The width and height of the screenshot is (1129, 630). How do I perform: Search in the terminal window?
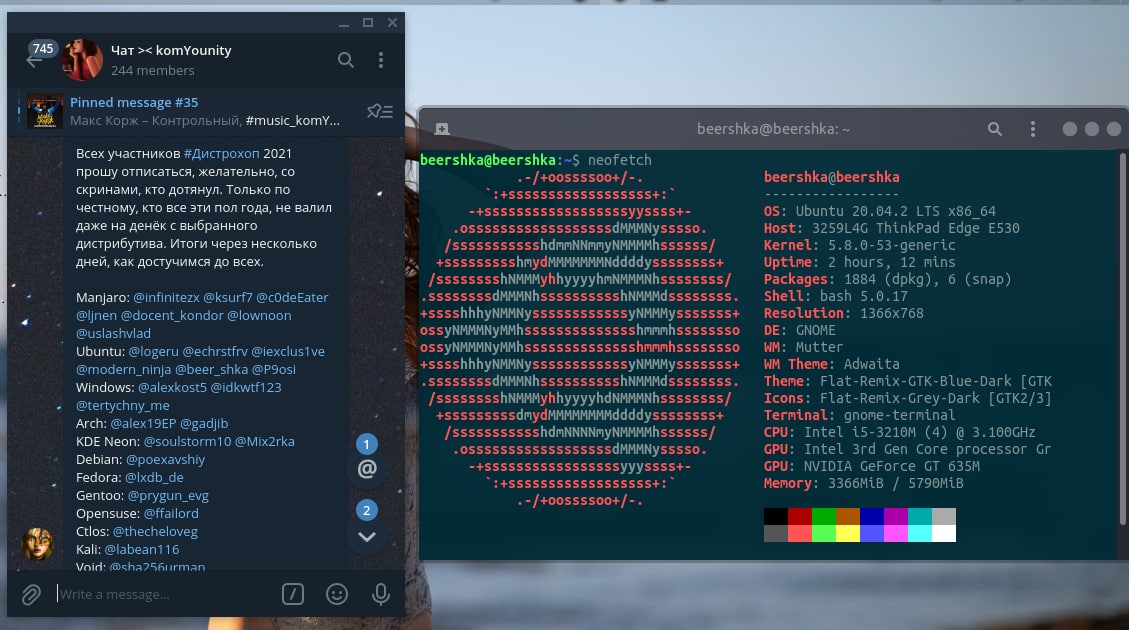pyautogui.click(x=994, y=129)
